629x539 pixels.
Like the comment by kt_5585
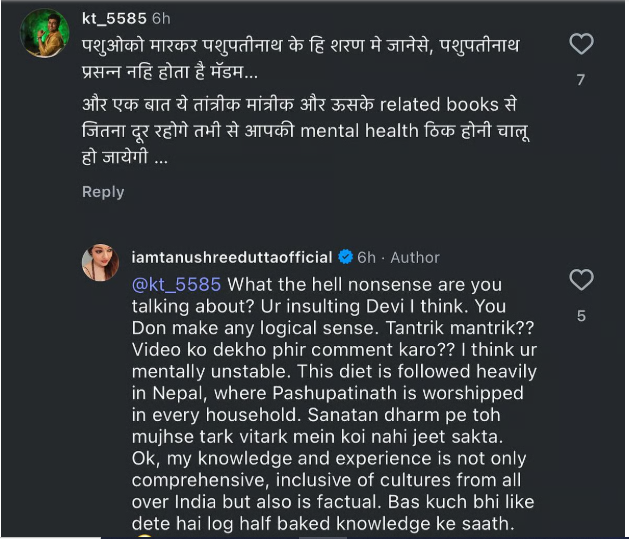click(x=581, y=44)
